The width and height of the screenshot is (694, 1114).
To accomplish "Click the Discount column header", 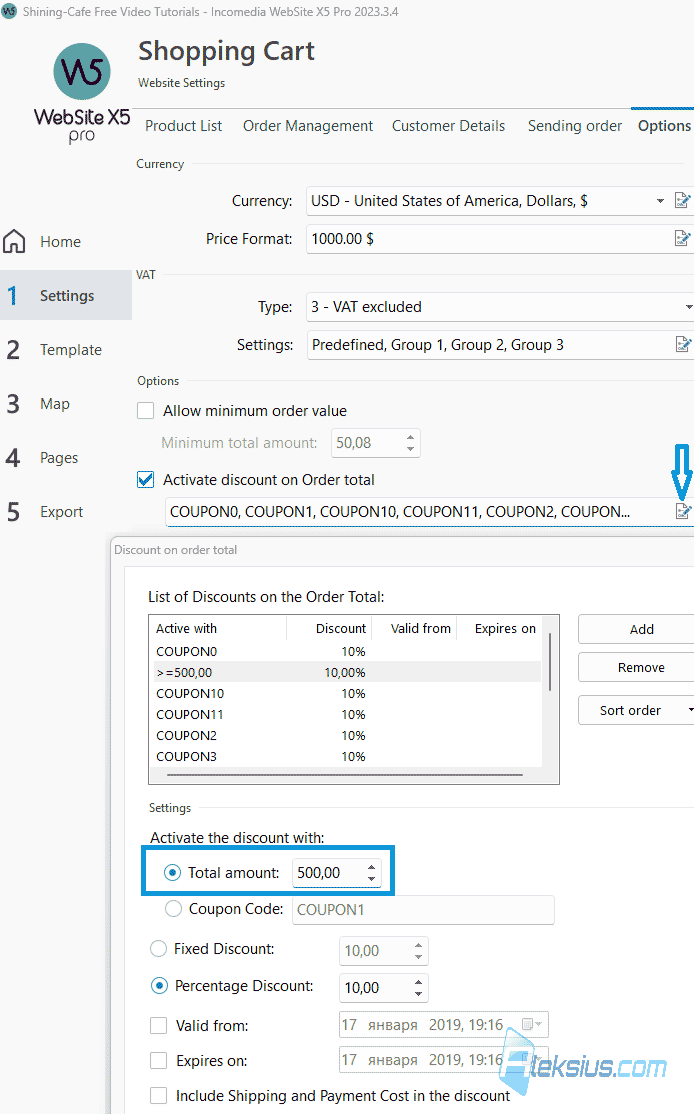I will (x=328, y=628).
